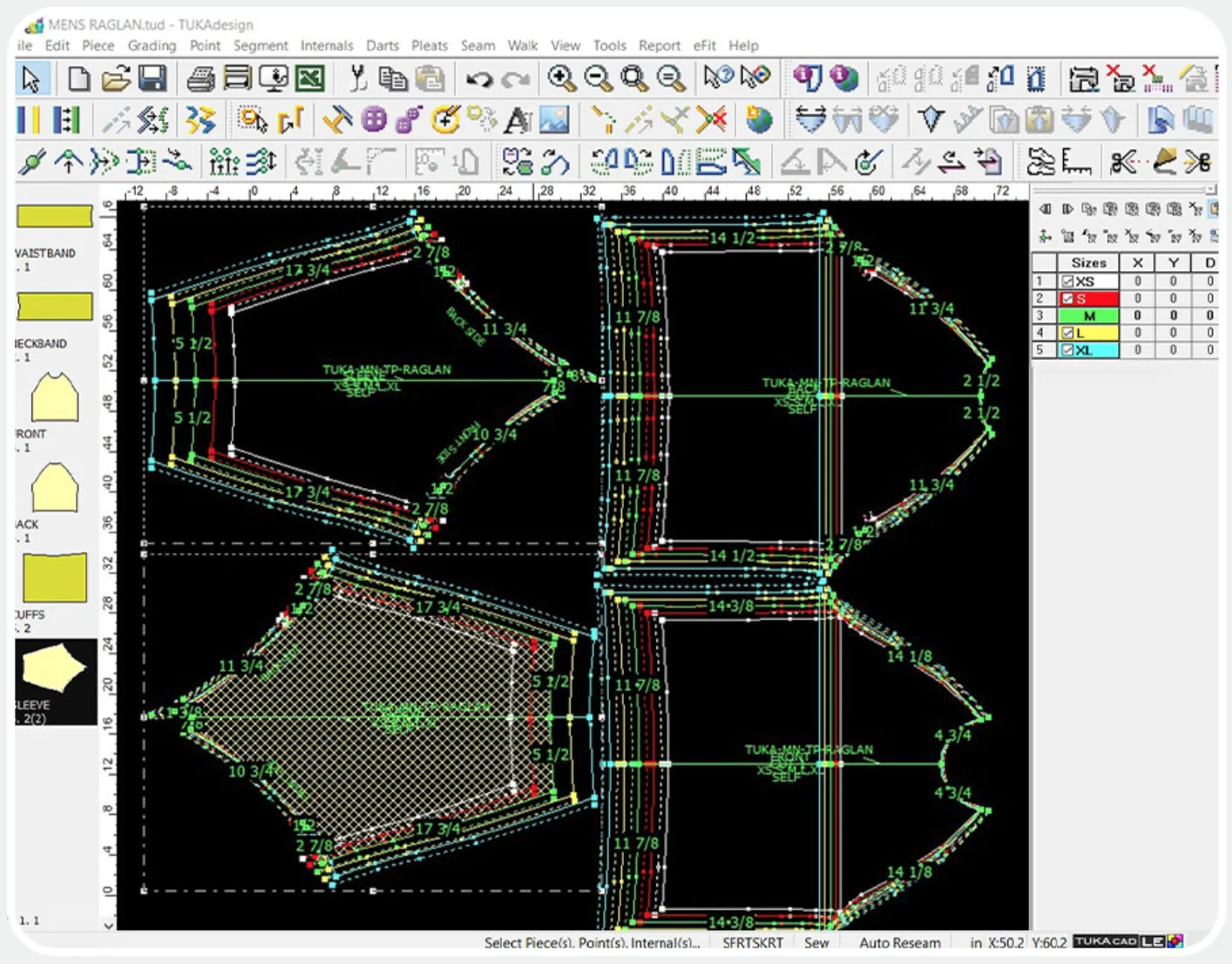Open the Grading menu
Image resolution: width=1232 pixels, height=964 pixels.
point(152,45)
